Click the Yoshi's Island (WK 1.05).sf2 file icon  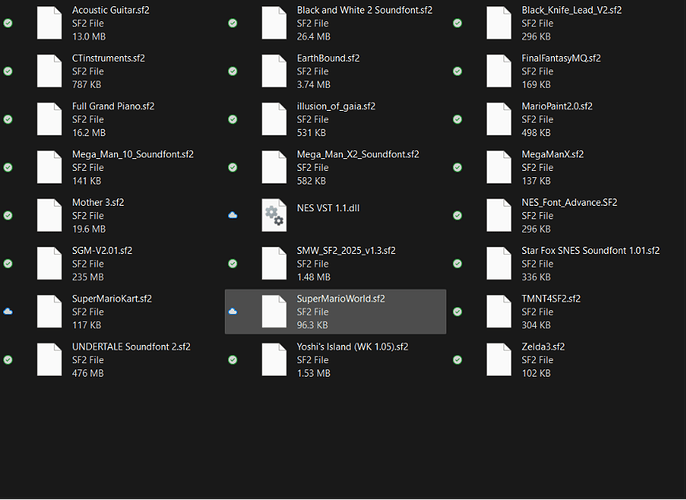(274, 360)
